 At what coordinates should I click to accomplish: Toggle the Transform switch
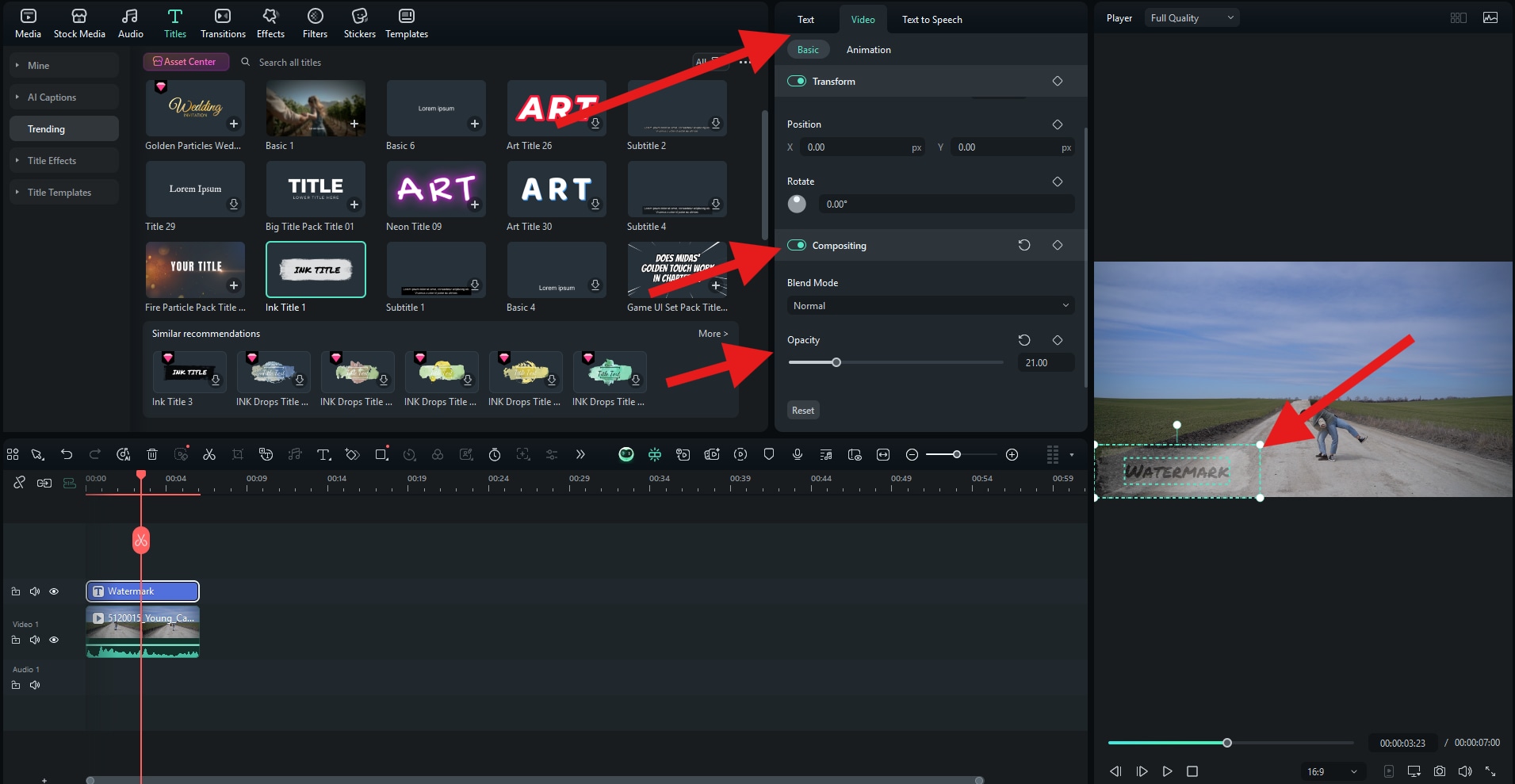point(797,81)
